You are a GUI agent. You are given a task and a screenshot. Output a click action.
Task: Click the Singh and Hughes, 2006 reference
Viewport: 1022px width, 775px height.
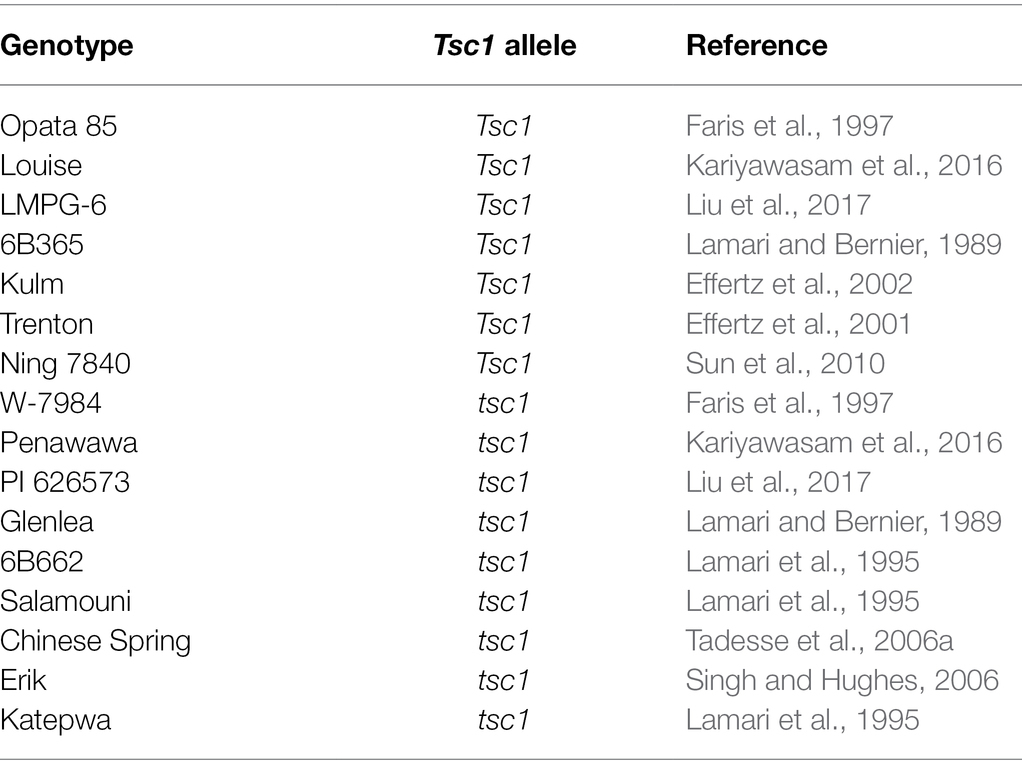842,680
